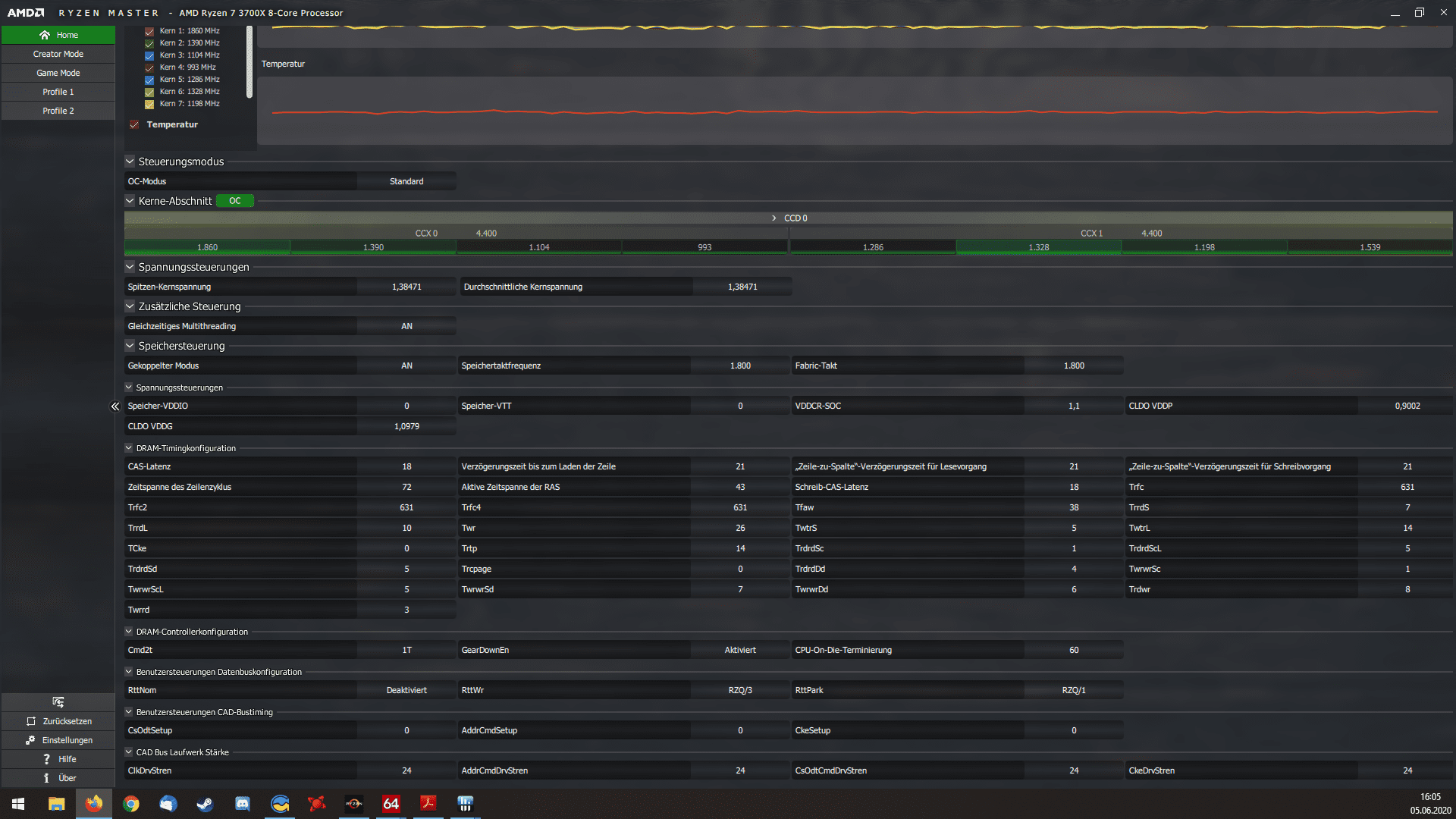Click the Hilfe question mark icon
1456x819 pixels.
tap(46, 759)
